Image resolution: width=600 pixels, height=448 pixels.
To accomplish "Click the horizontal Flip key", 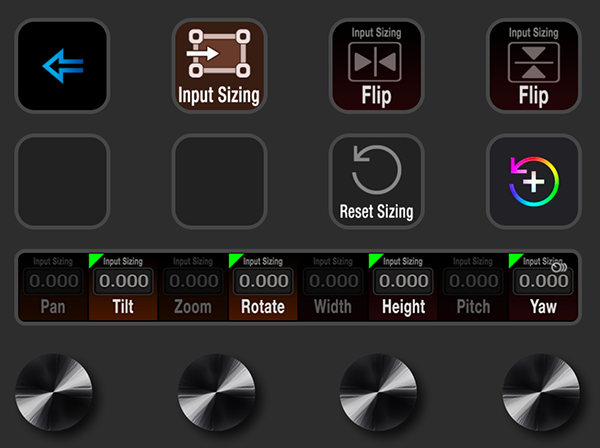I will point(377,66).
